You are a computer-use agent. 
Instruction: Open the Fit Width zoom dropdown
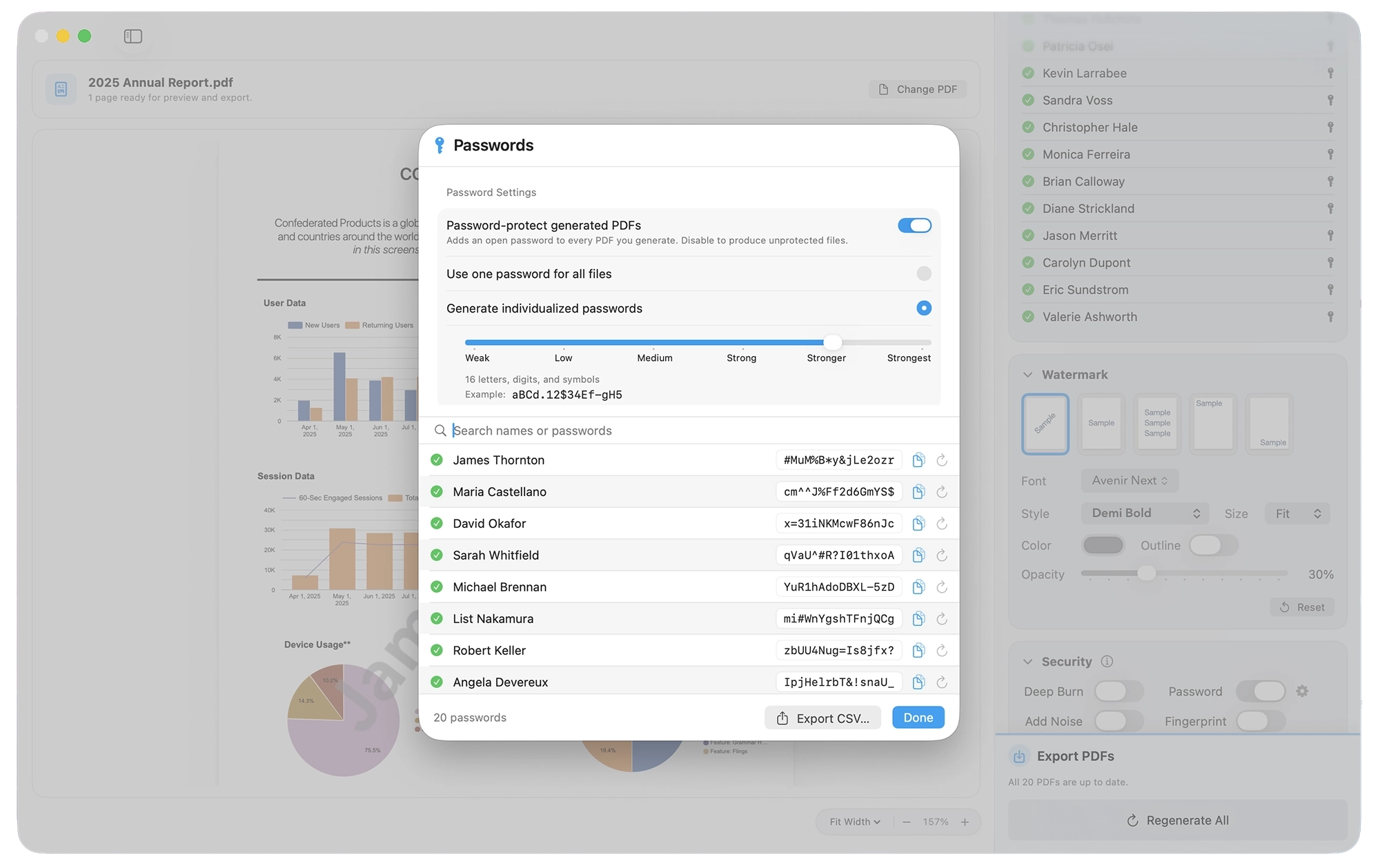(x=855, y=822)
